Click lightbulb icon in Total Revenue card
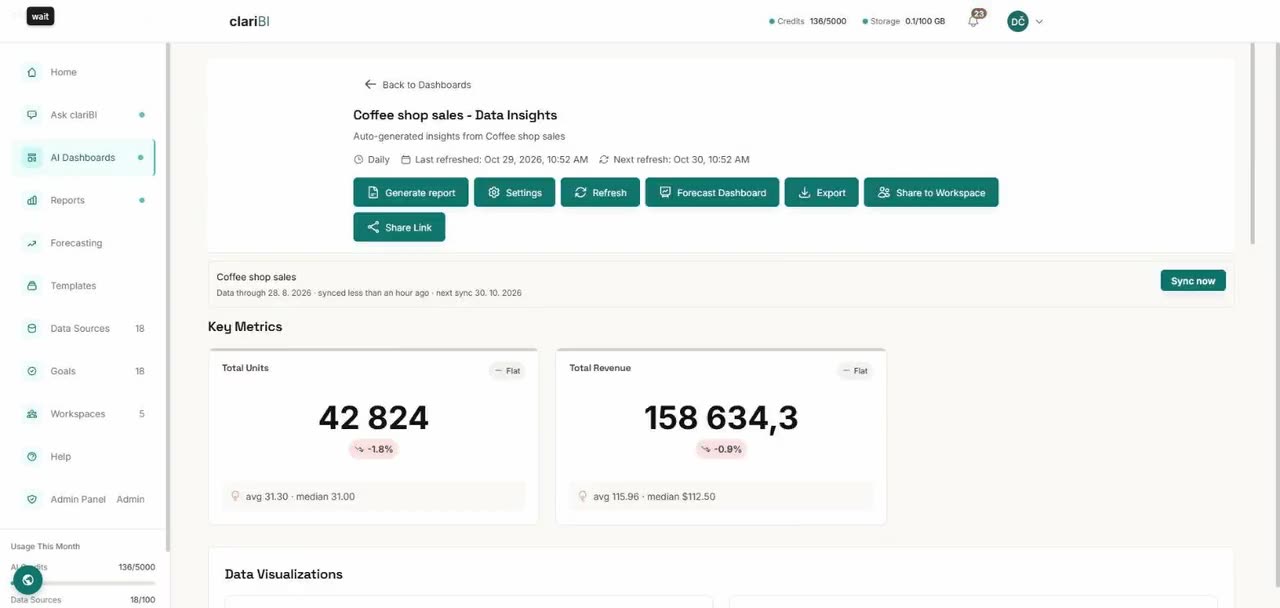The height and width of the screenshot is (608, 1280). (583, 496)
